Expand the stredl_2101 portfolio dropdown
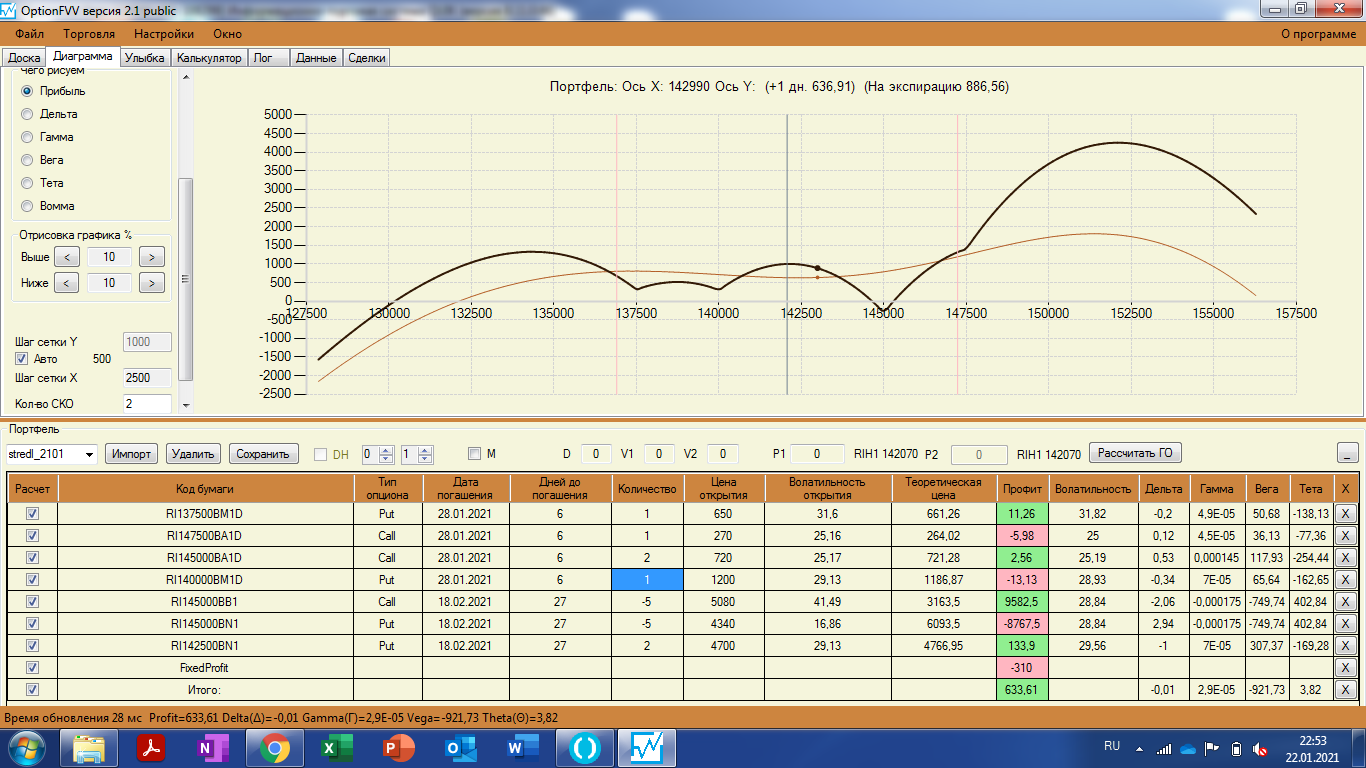This screenshot has width=1366, height=768. [89, 454]
